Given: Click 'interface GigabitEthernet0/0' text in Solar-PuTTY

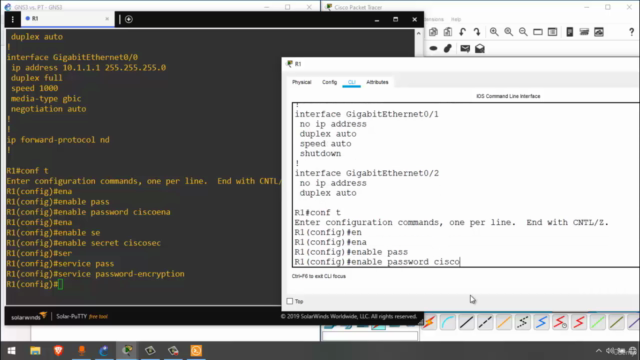Looking at the screenshot, I should [x=72, y=57].
